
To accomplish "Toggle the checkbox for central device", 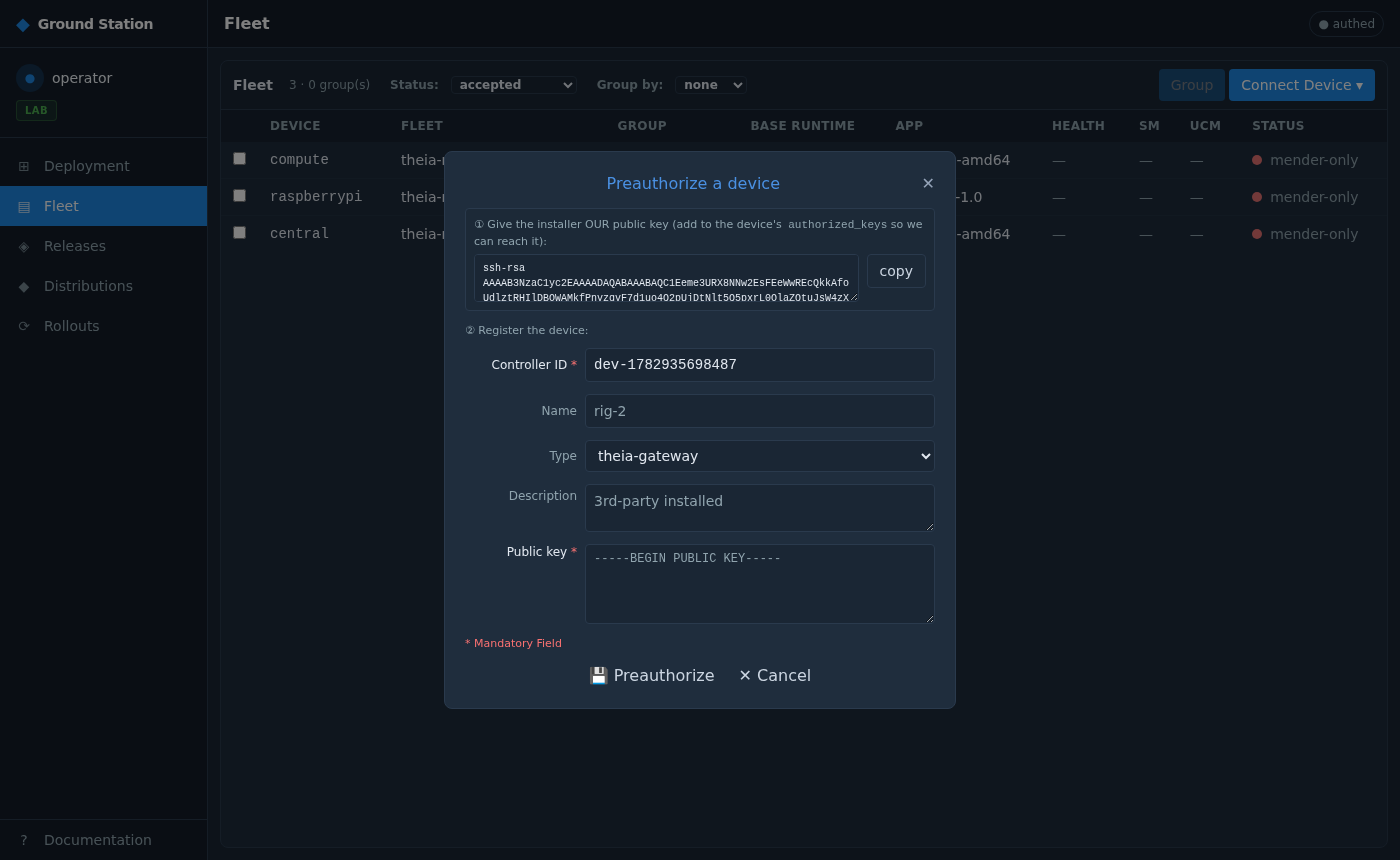I will (239, 232).
